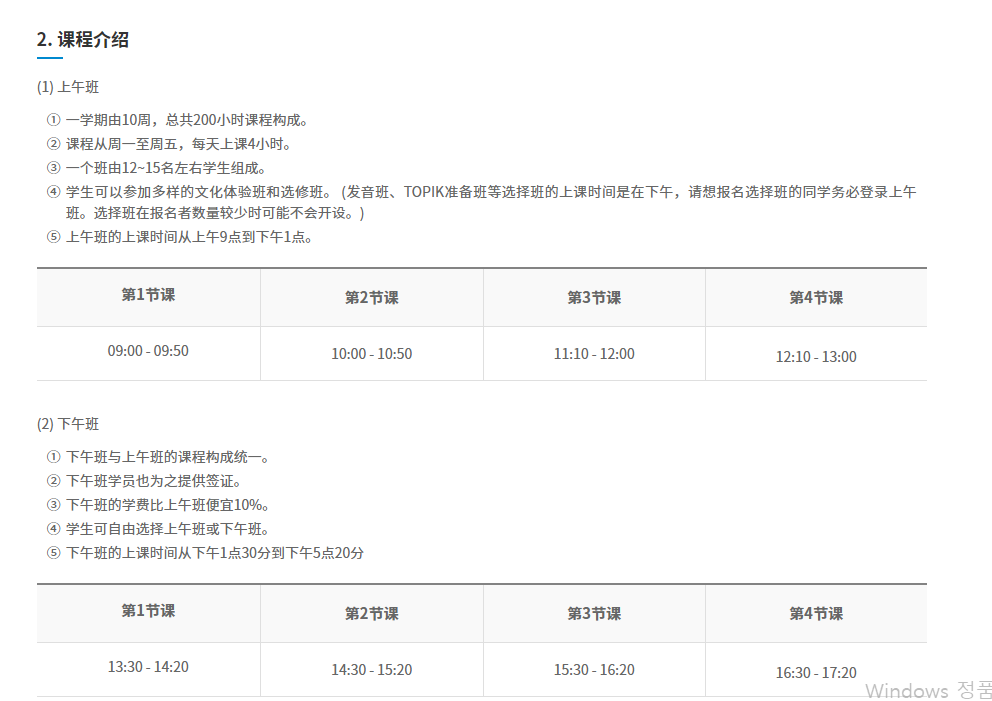Click the line "下午班的学费比上午班便宜10%"
The height and width of the screenshot is (701, 992).
coord(166,505)
